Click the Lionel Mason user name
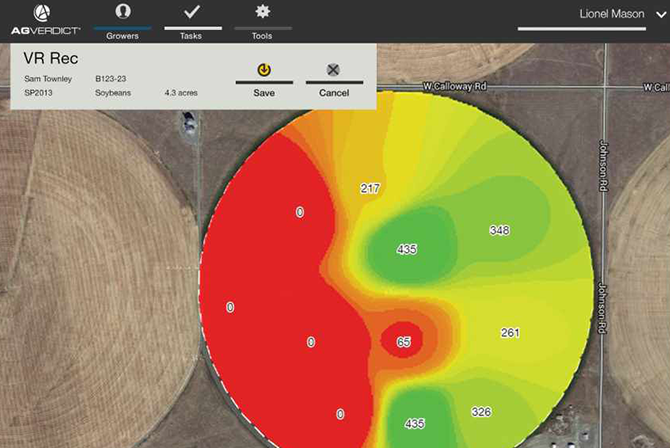 [611, 14]
